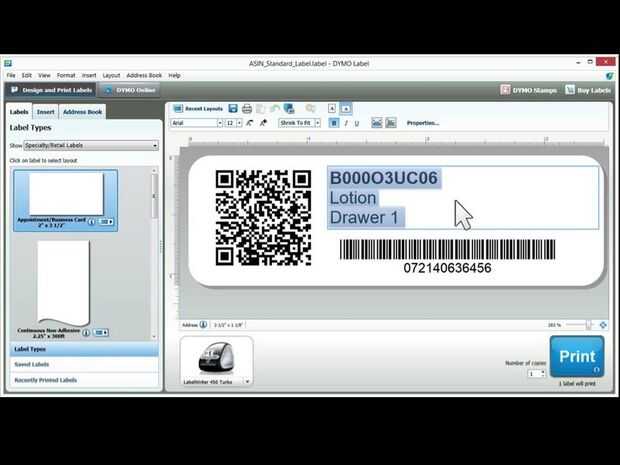Click the label list scrollbar thumb
The width and height of the screenshot is (620, 465).
[154, 196]
